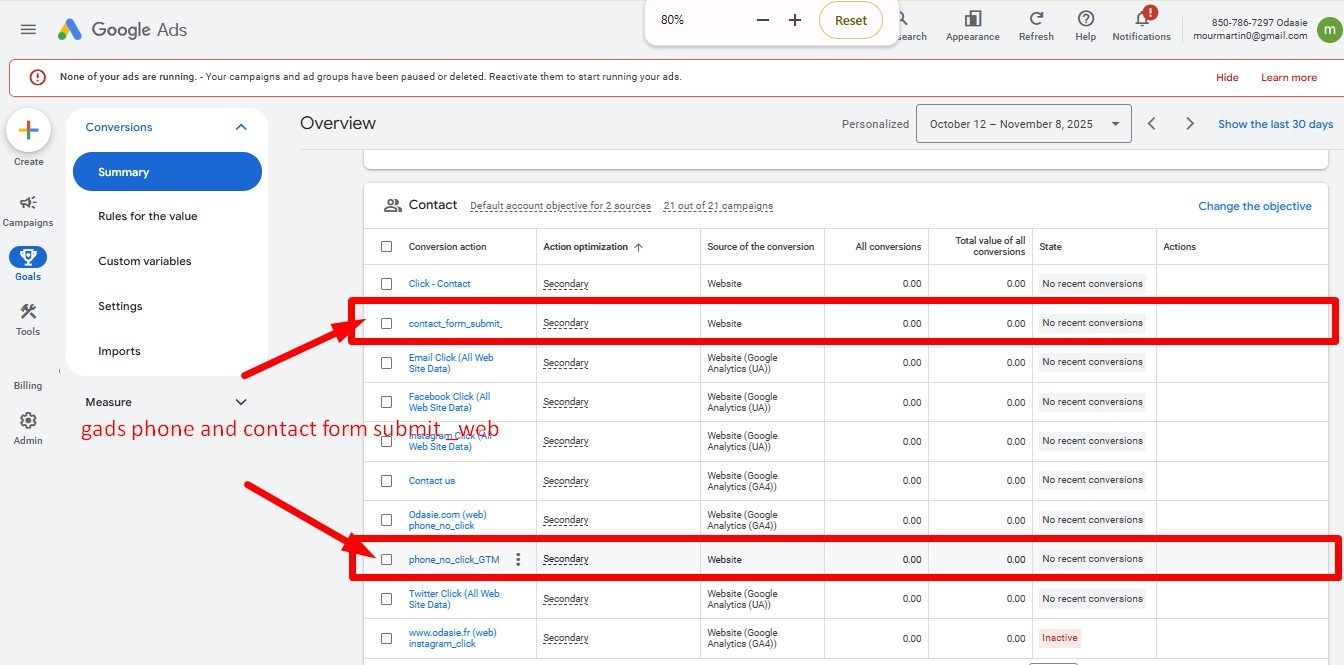Sort by All conversions column header
This screenshot has width=1344, height=665.
[889, 247]
